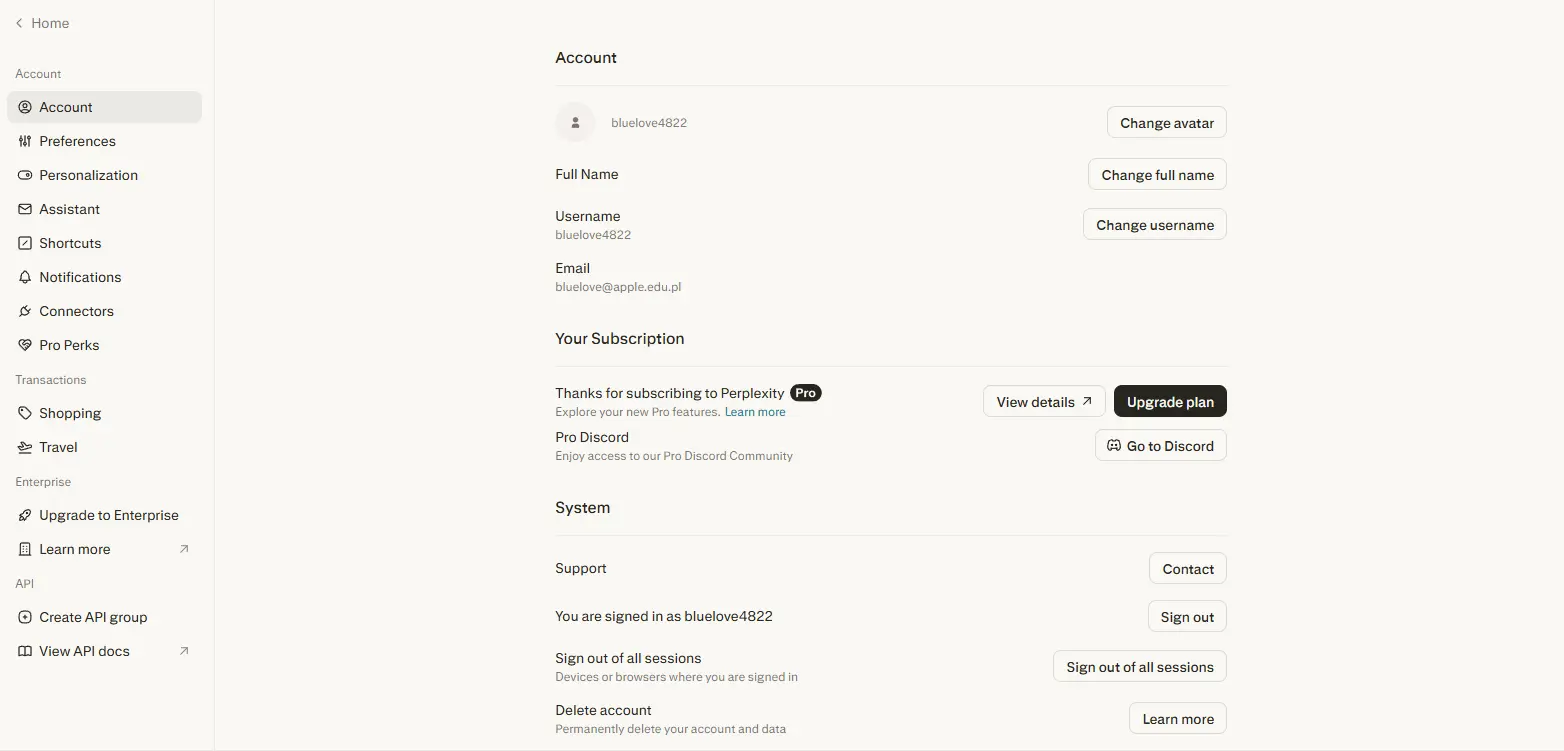
Task: Click the Account person icon in sidebar
Action: tap(25, 107)
